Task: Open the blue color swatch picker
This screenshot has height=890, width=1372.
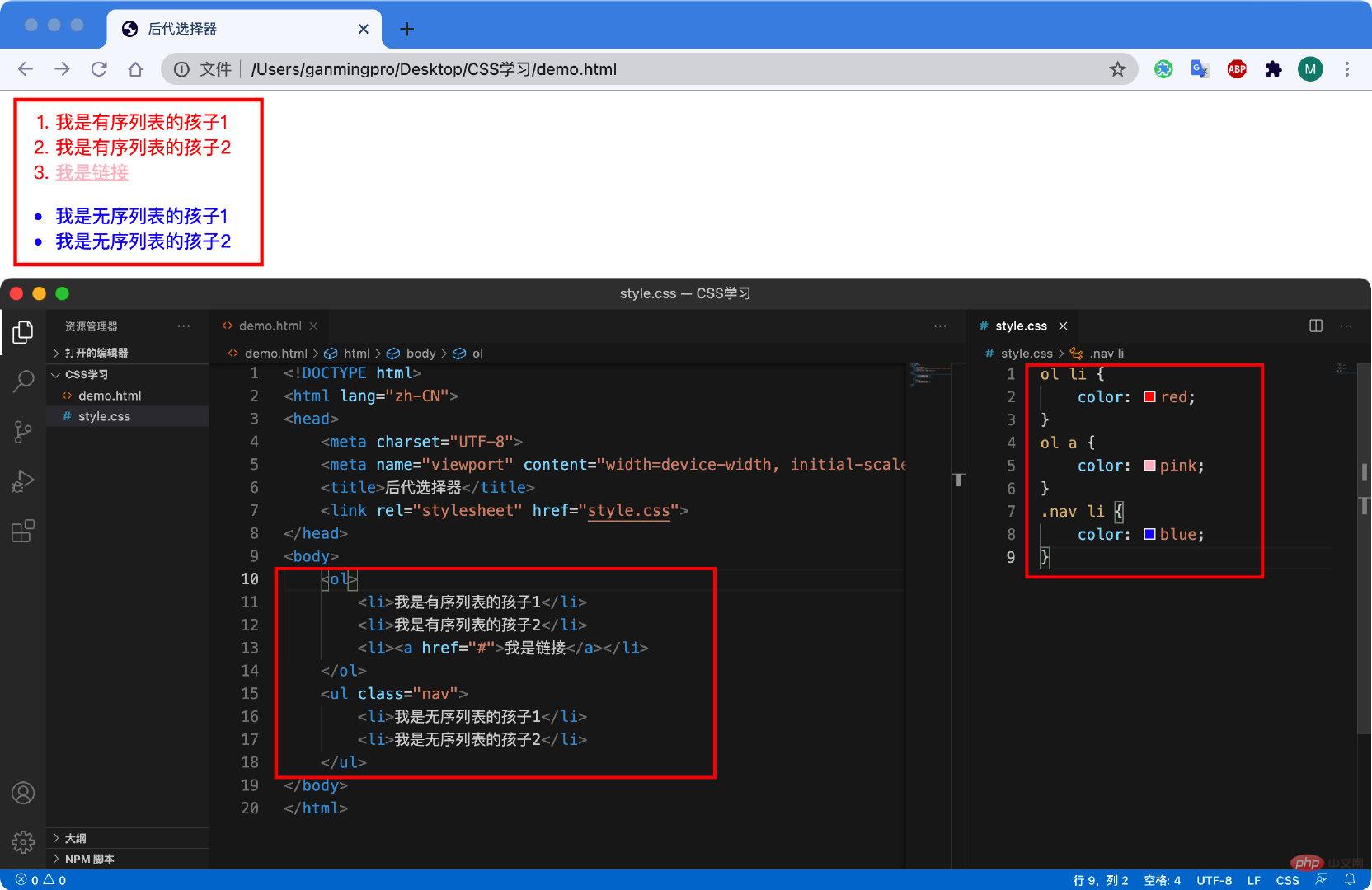Action: click(1149, 534)
